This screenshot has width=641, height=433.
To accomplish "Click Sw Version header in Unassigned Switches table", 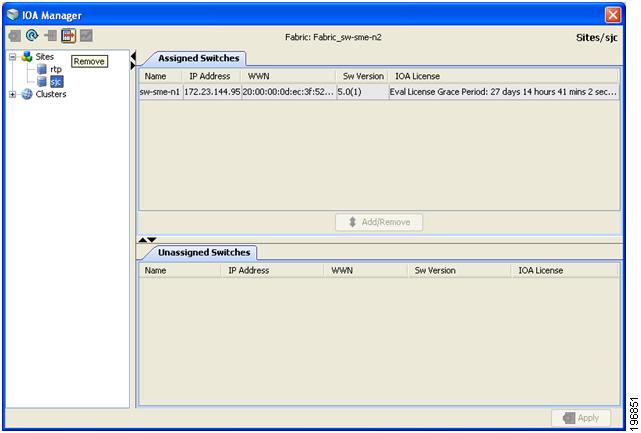I will tap(459, 270).
